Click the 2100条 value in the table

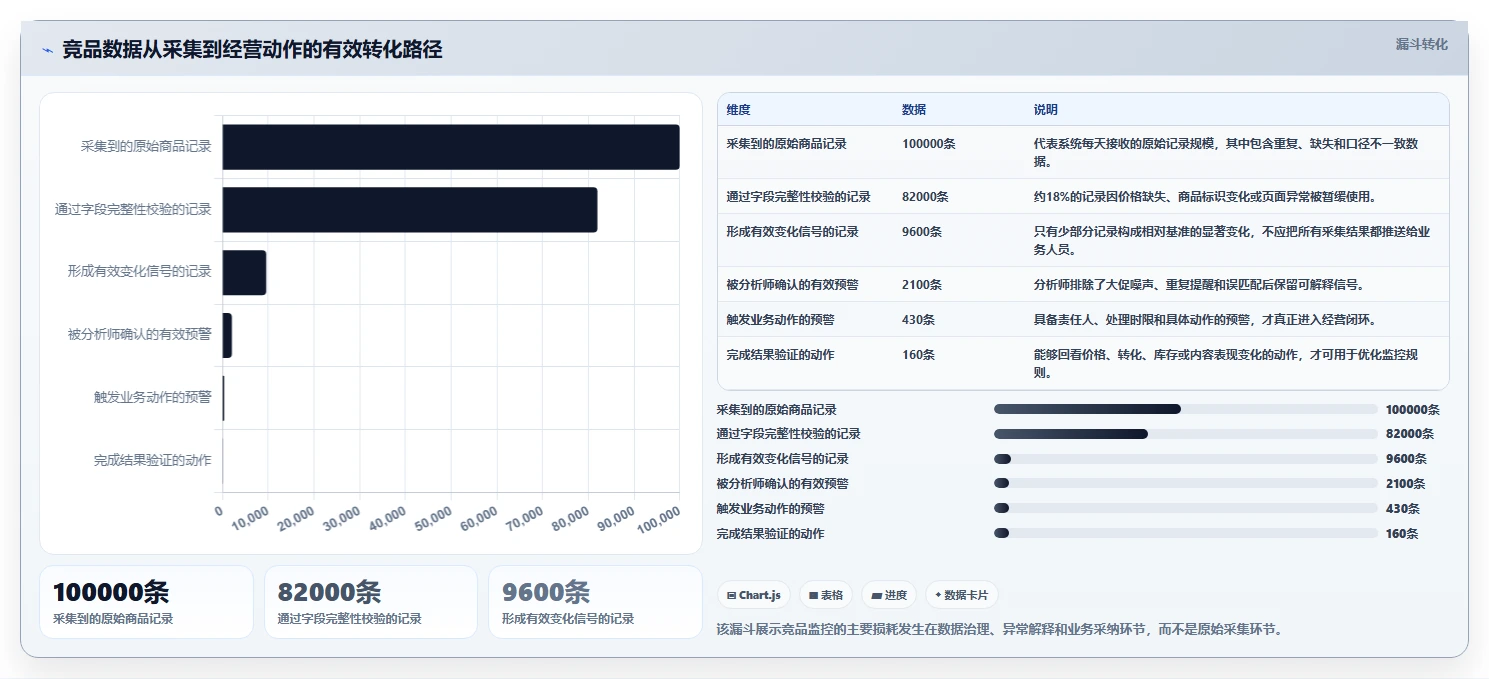[x=922, y=285]
